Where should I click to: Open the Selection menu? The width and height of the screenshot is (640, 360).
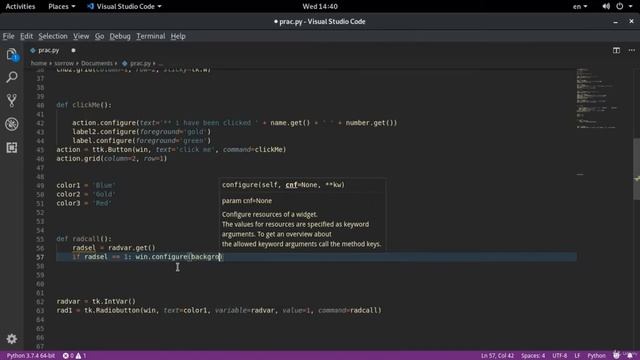point(53,36)
